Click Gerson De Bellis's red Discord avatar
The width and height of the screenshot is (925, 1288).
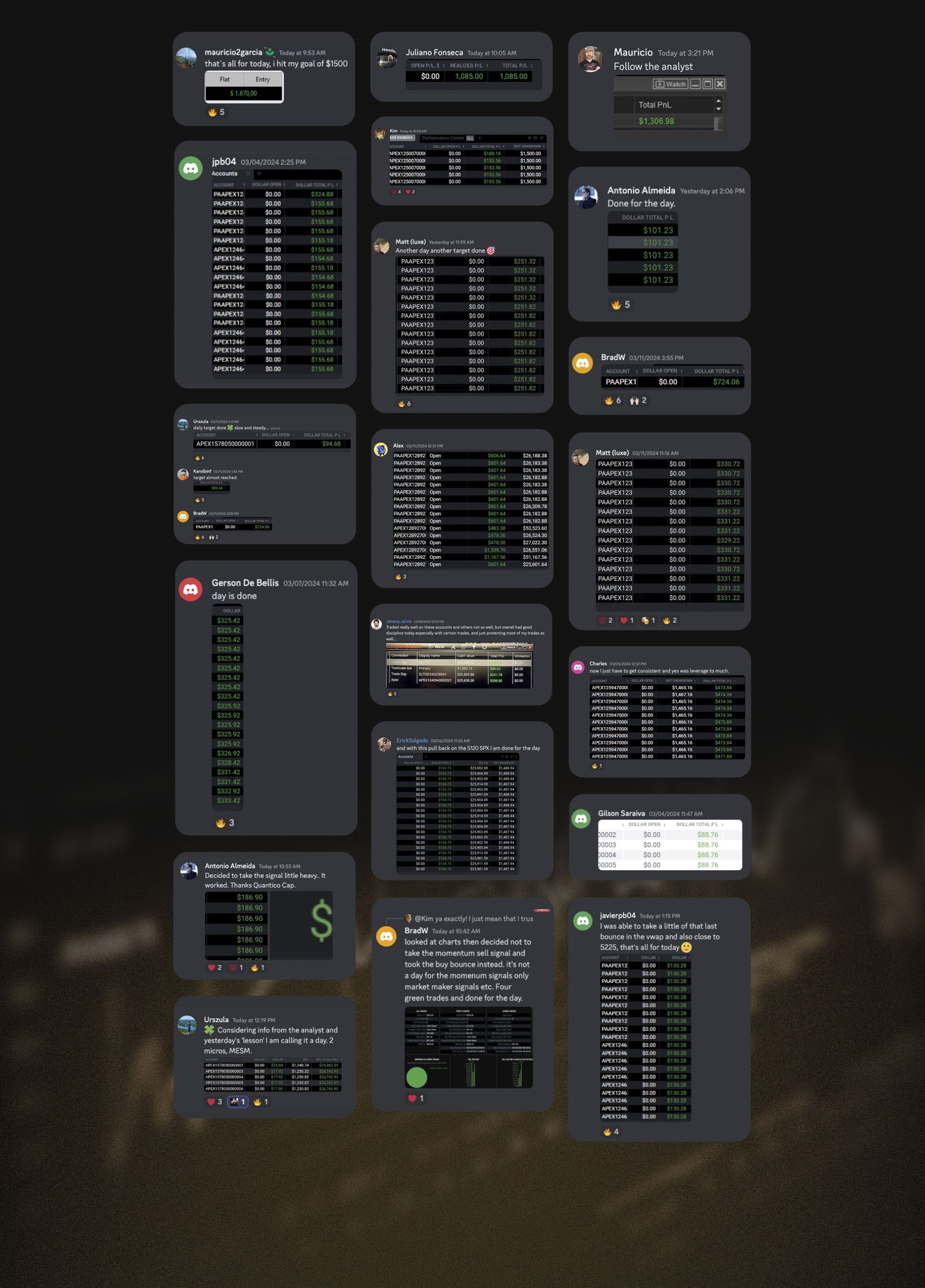tap(190, 590)
